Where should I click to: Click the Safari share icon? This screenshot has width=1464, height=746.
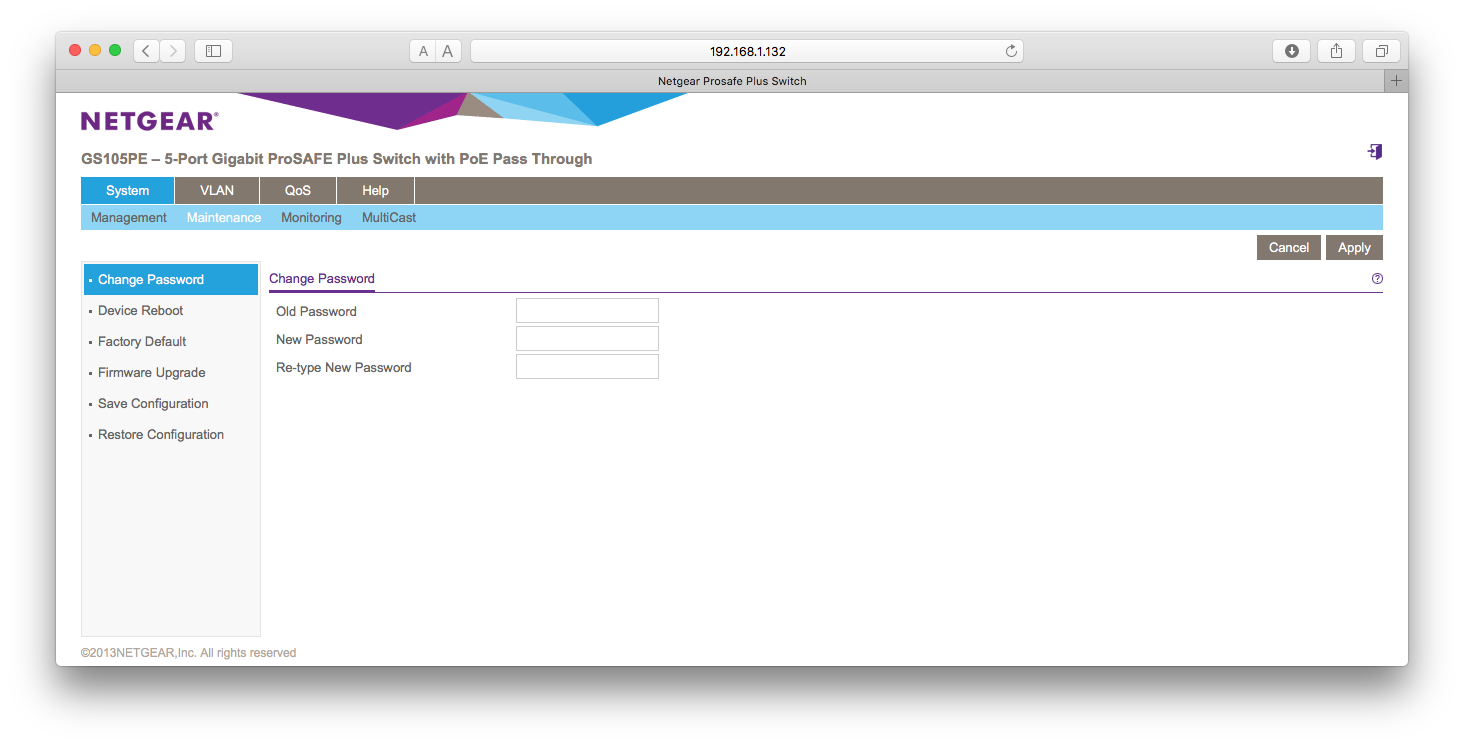[1336, 51]
